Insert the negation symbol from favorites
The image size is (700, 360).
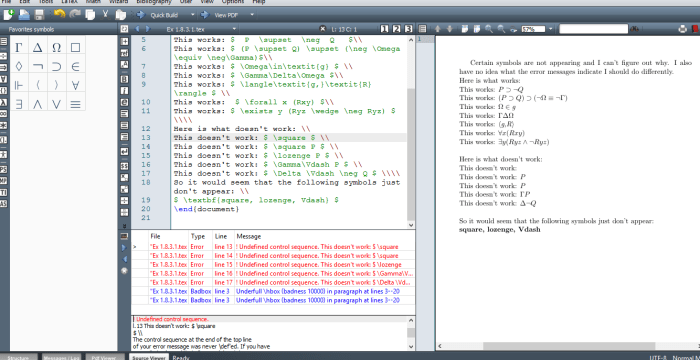pos(38,67)
